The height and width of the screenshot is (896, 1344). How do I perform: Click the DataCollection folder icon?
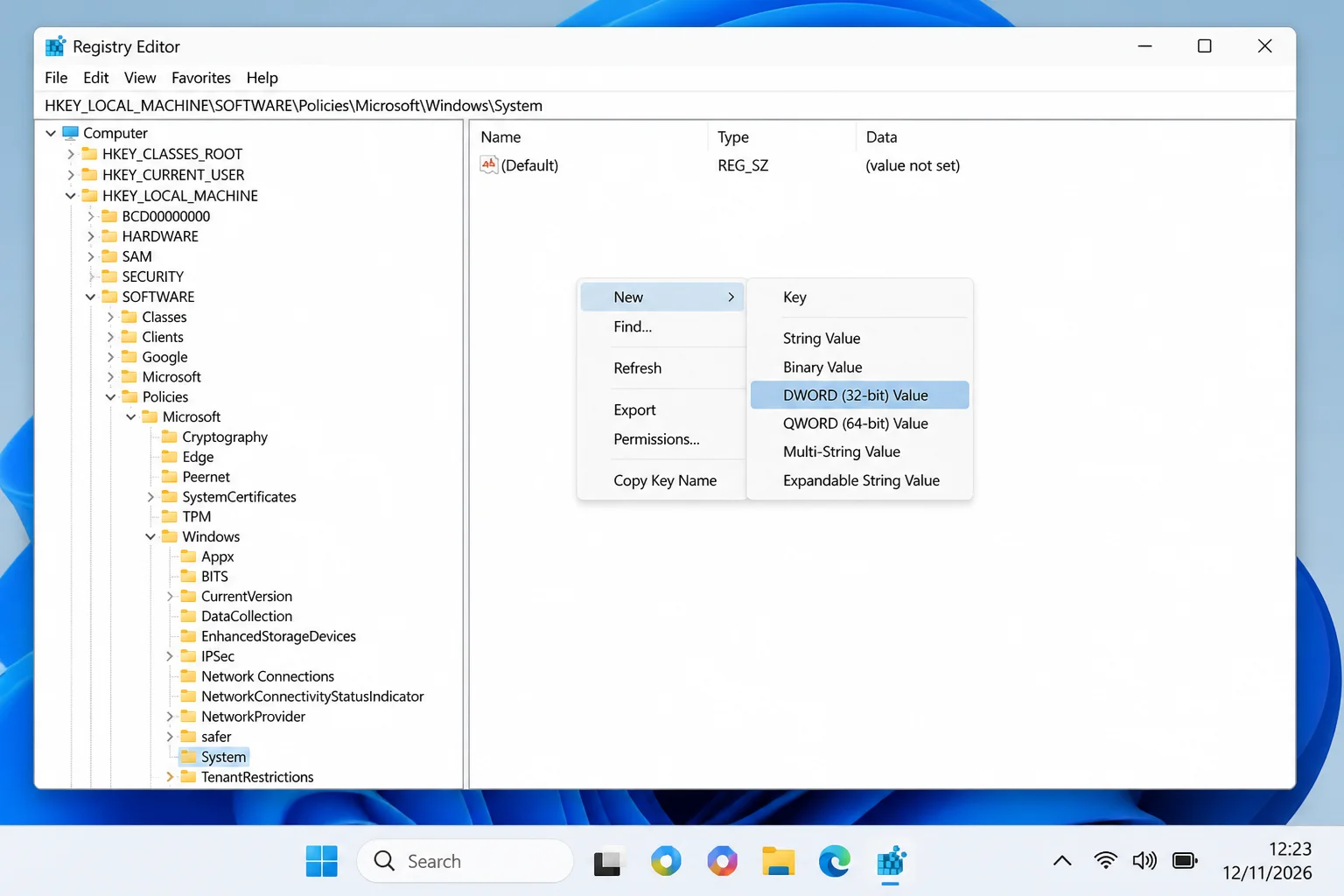(x=188, y=616)
